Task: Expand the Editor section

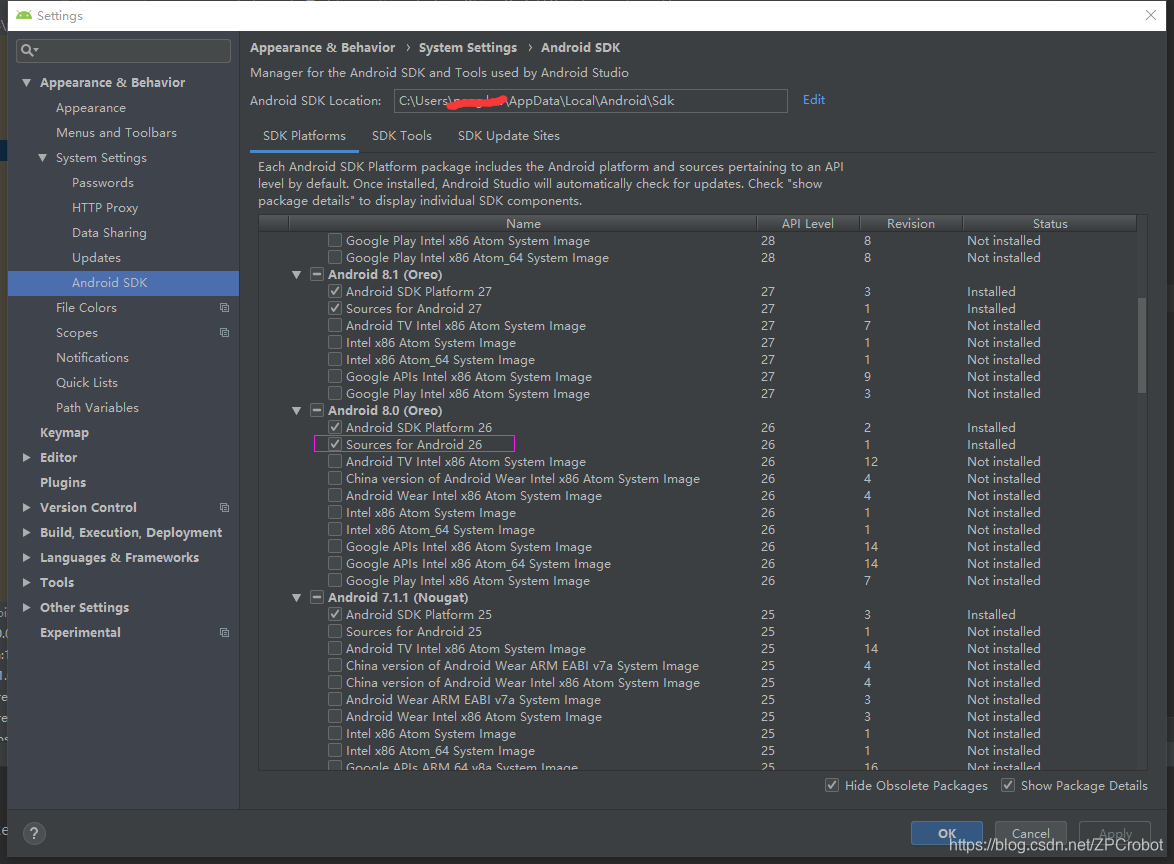Action: [27, 457]
